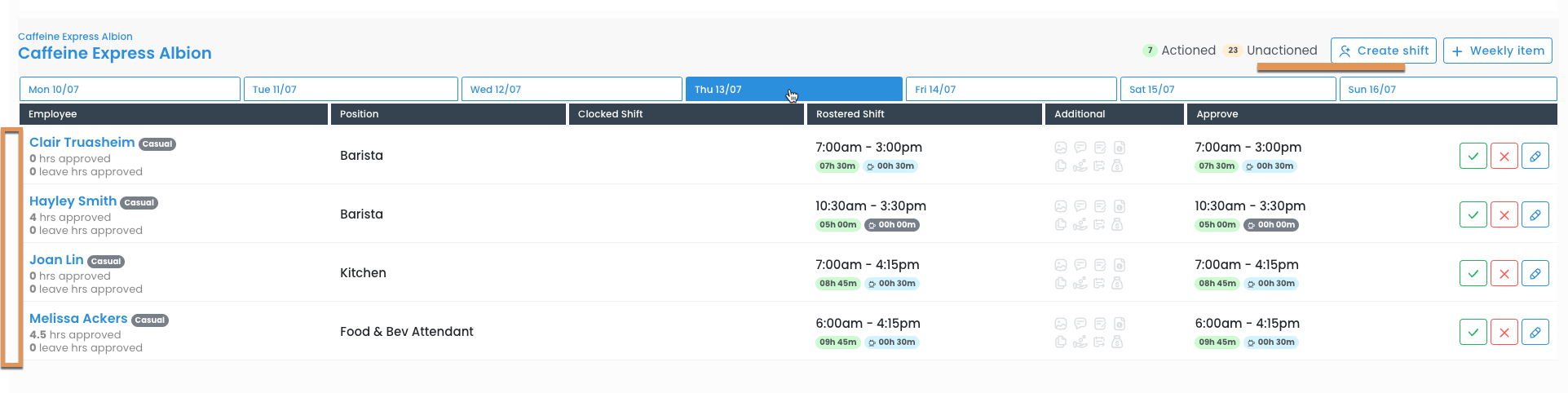
Task: Click the image icon in Hayley Smith's row
Action: pos(1060,206)
